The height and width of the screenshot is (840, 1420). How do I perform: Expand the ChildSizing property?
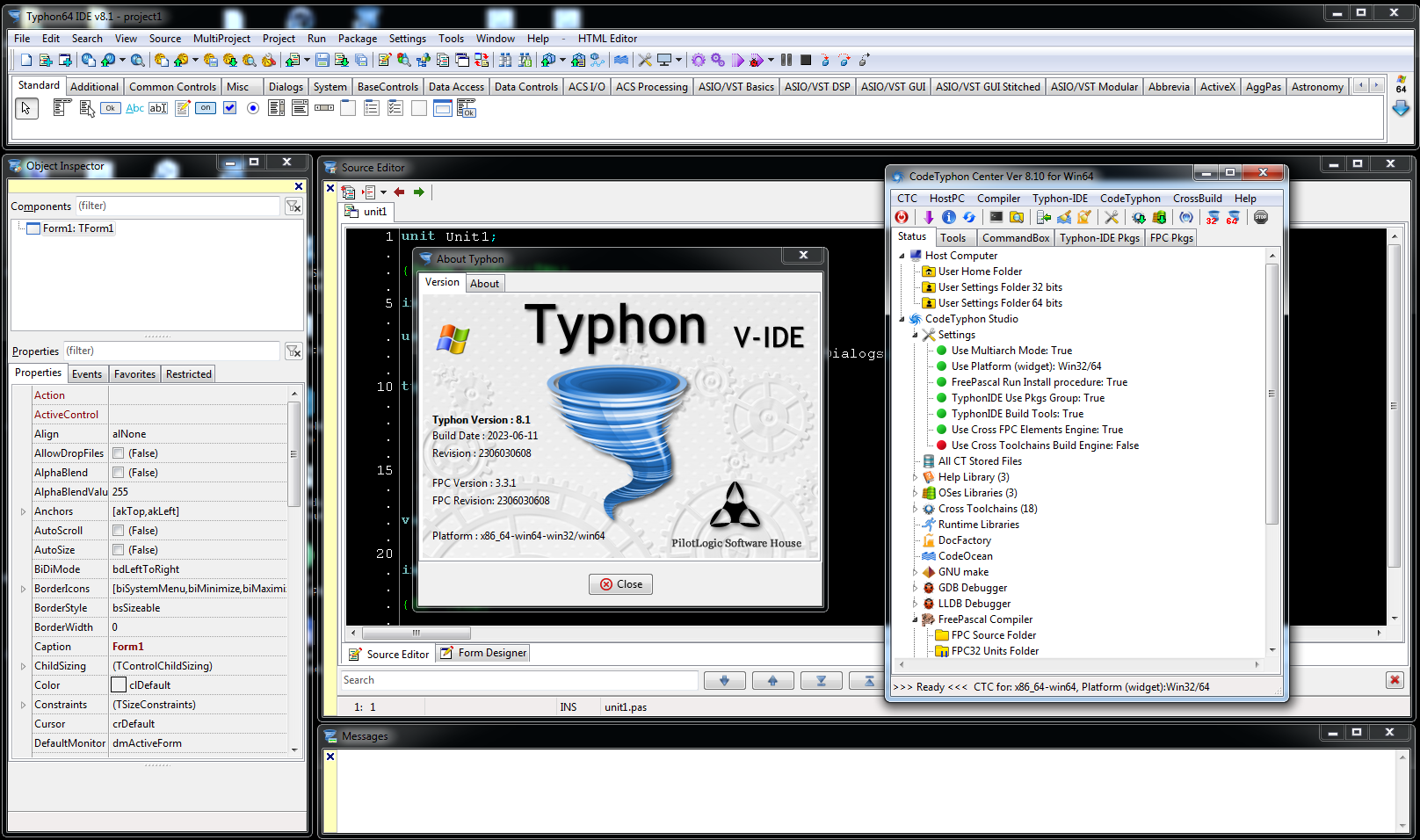tap(23, 666)
